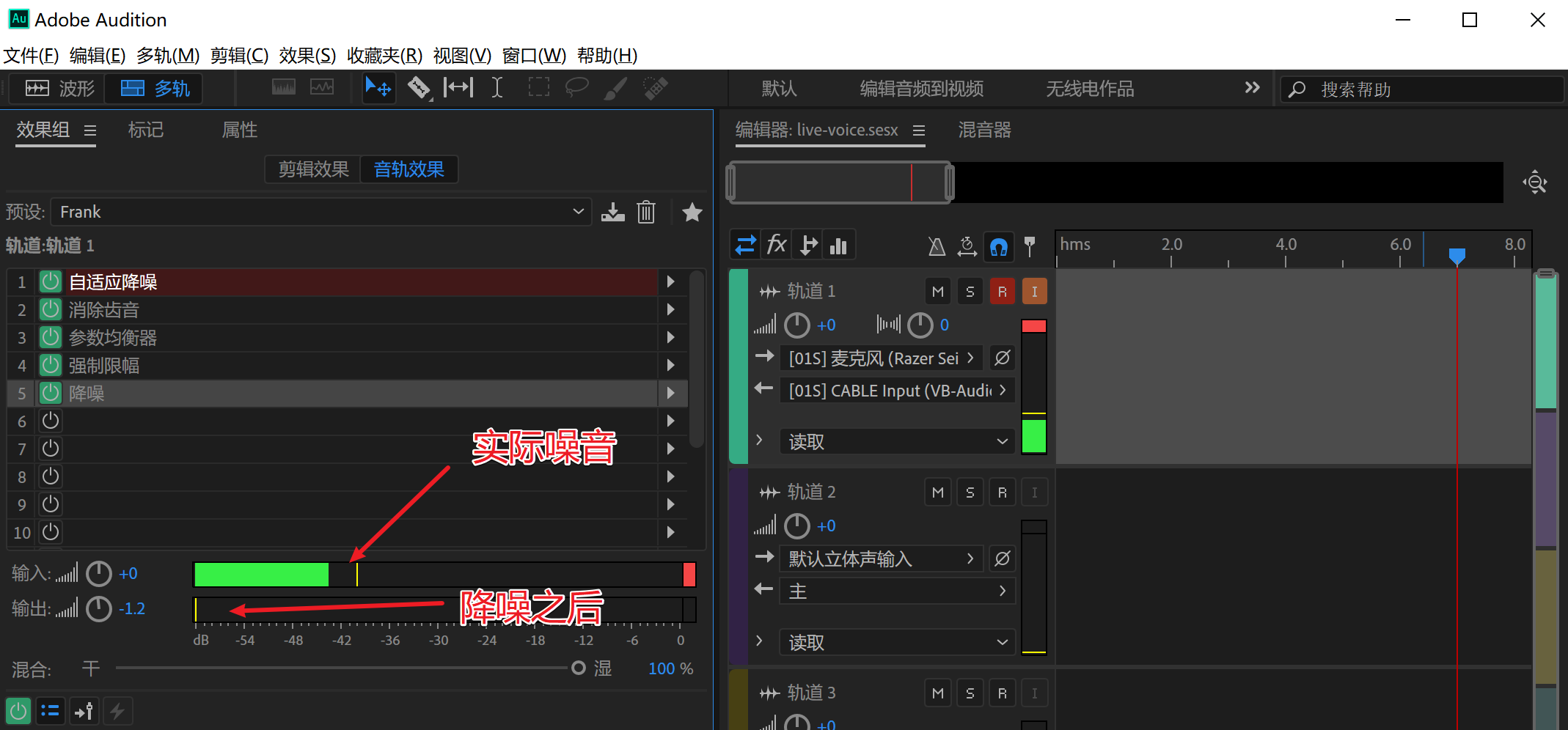Open the 效果(S) menu
The image size is (1568, 730).
[307, 55]
